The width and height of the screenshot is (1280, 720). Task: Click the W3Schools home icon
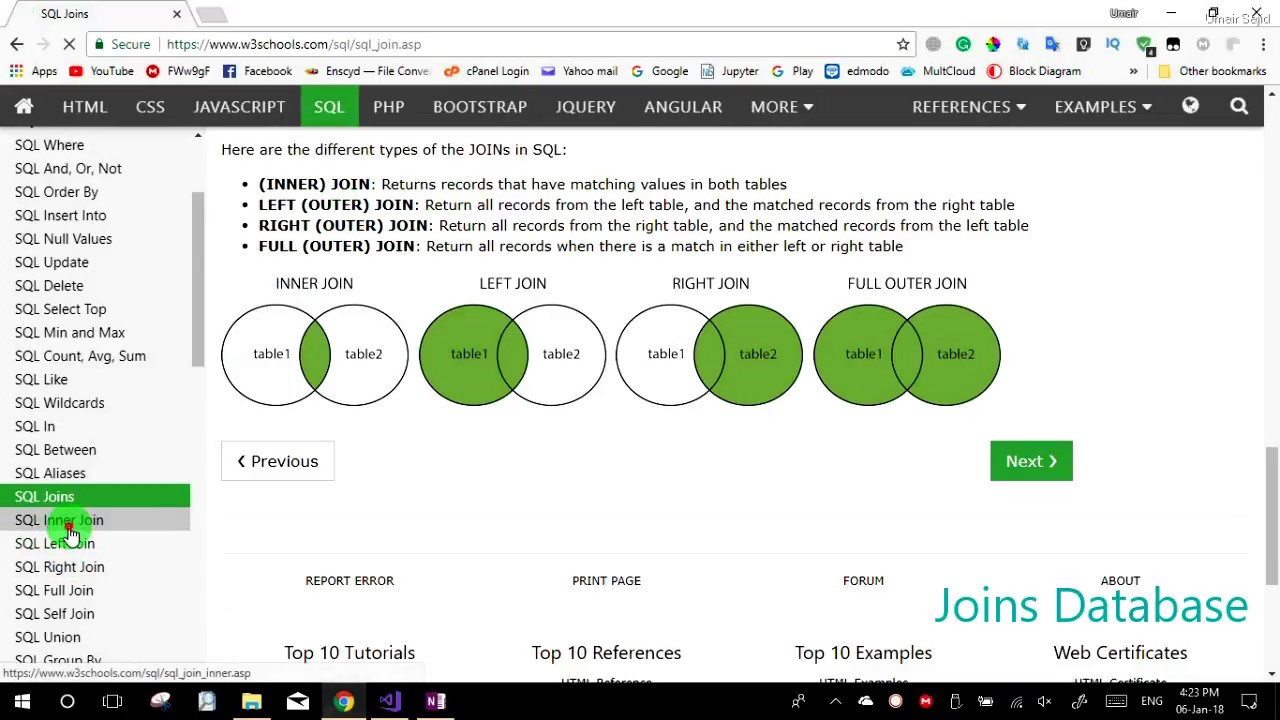point(23,106)
